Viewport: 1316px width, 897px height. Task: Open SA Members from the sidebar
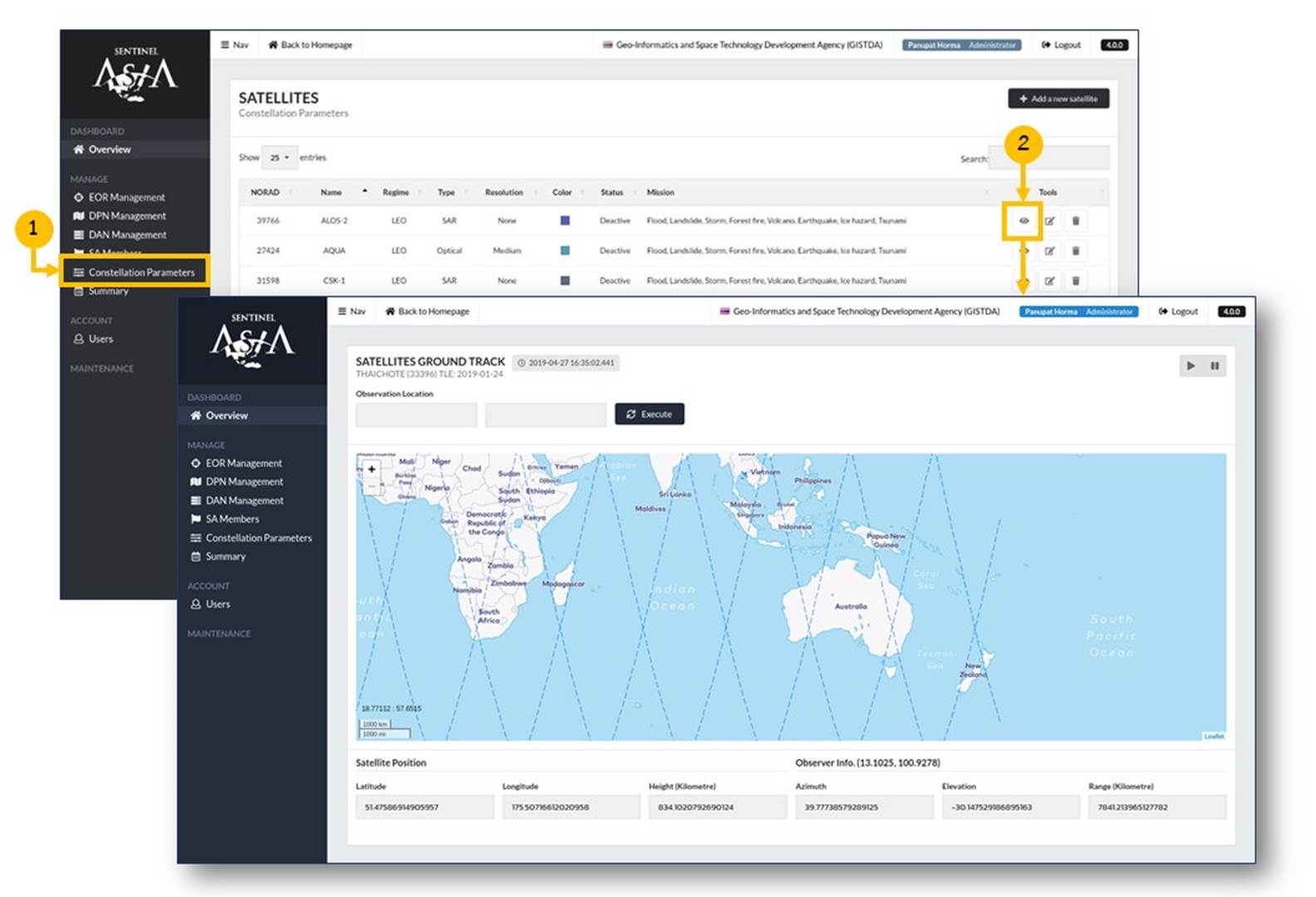pyautogui.click(x=232, y=519)
